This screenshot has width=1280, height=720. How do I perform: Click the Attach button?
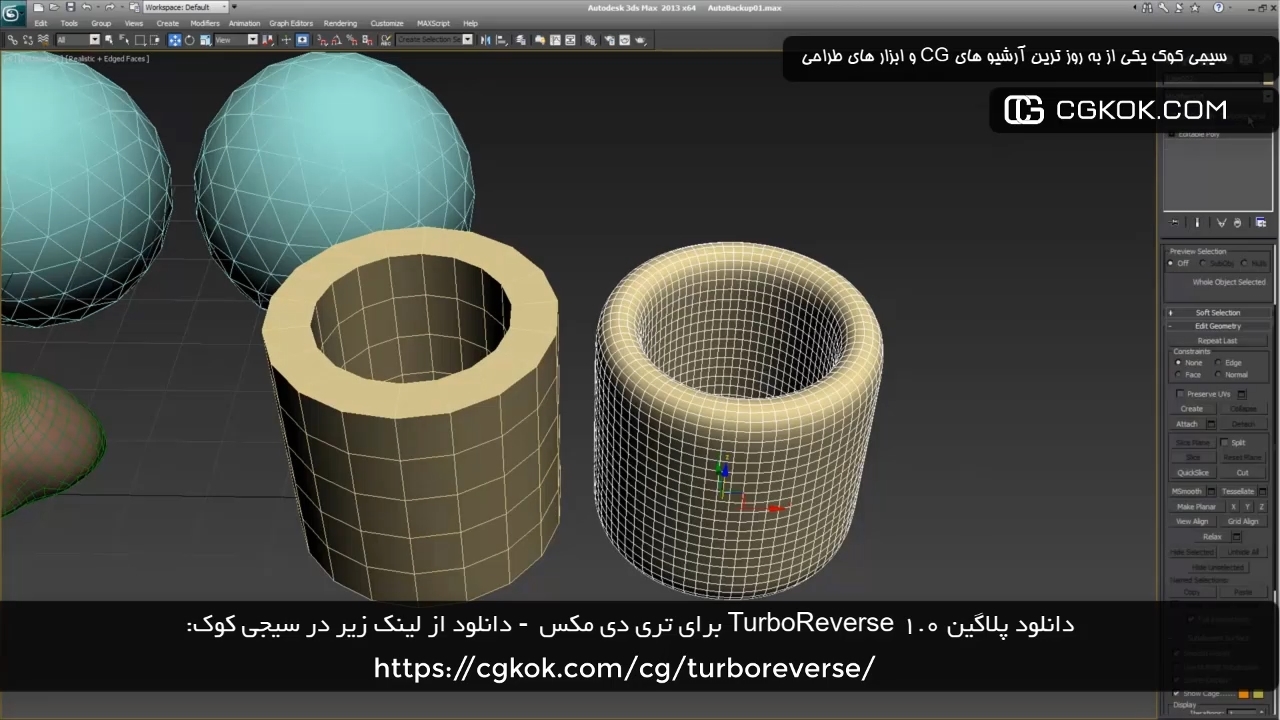coord(1186,424)
